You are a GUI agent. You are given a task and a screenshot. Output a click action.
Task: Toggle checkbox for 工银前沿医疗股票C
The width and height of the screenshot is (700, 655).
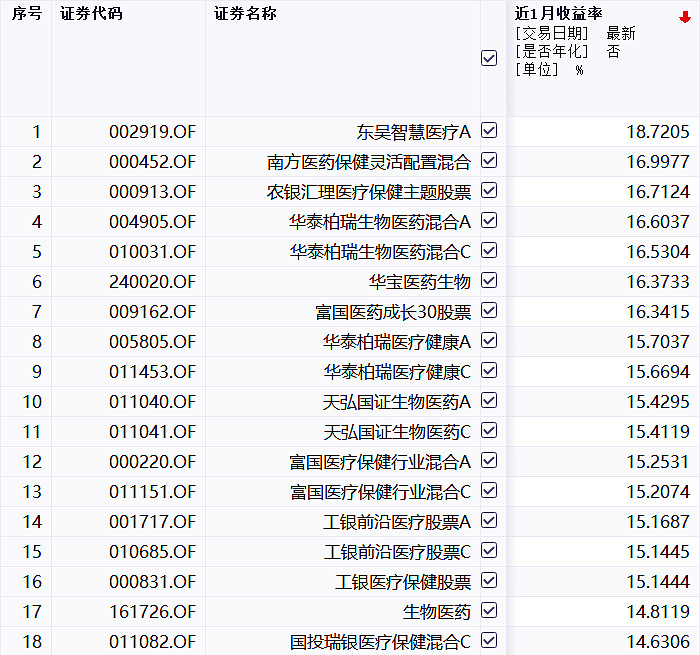point(489,551)
